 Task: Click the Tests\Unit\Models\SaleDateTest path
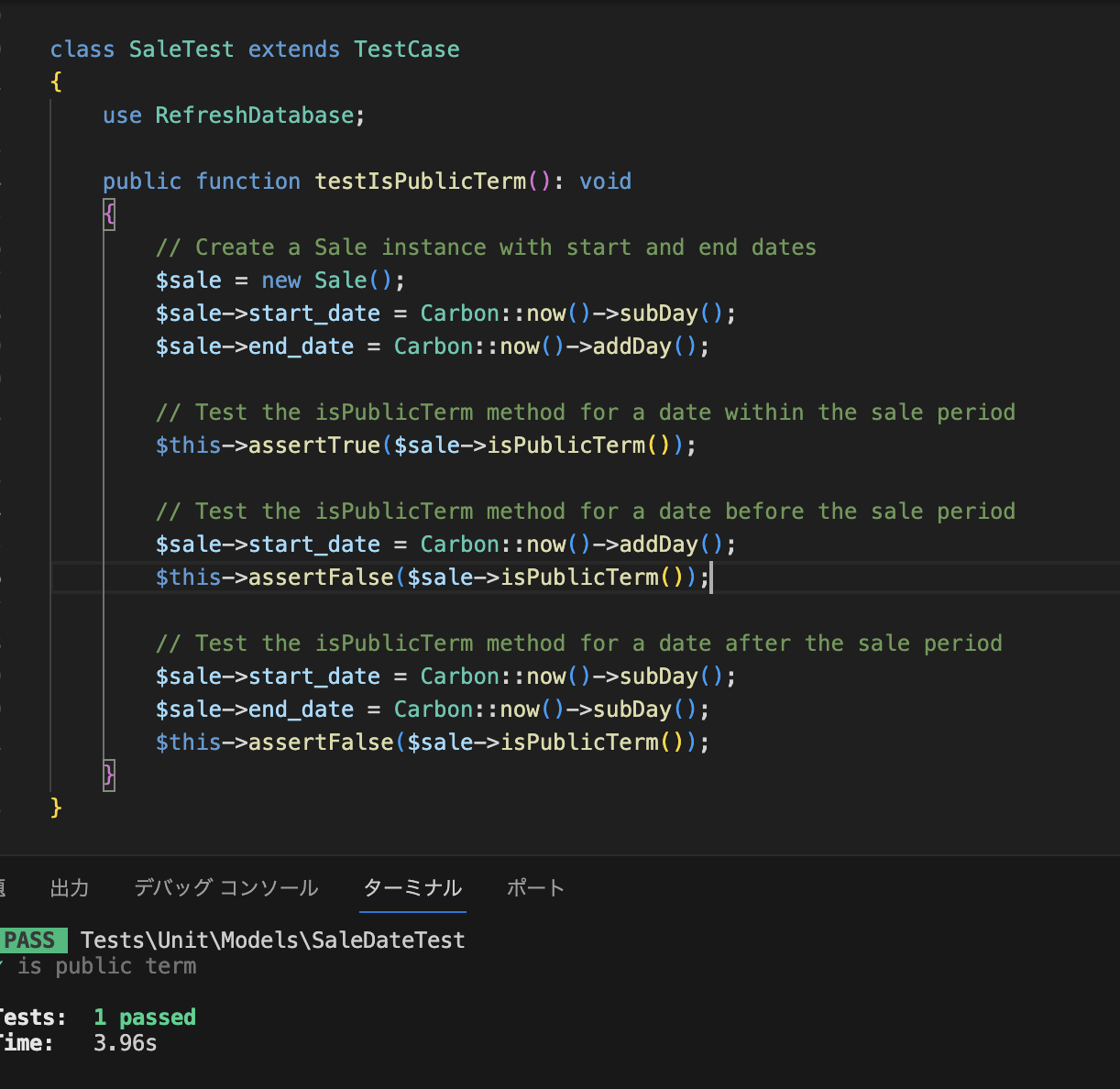pyautogui.click(x=272, y=940)
